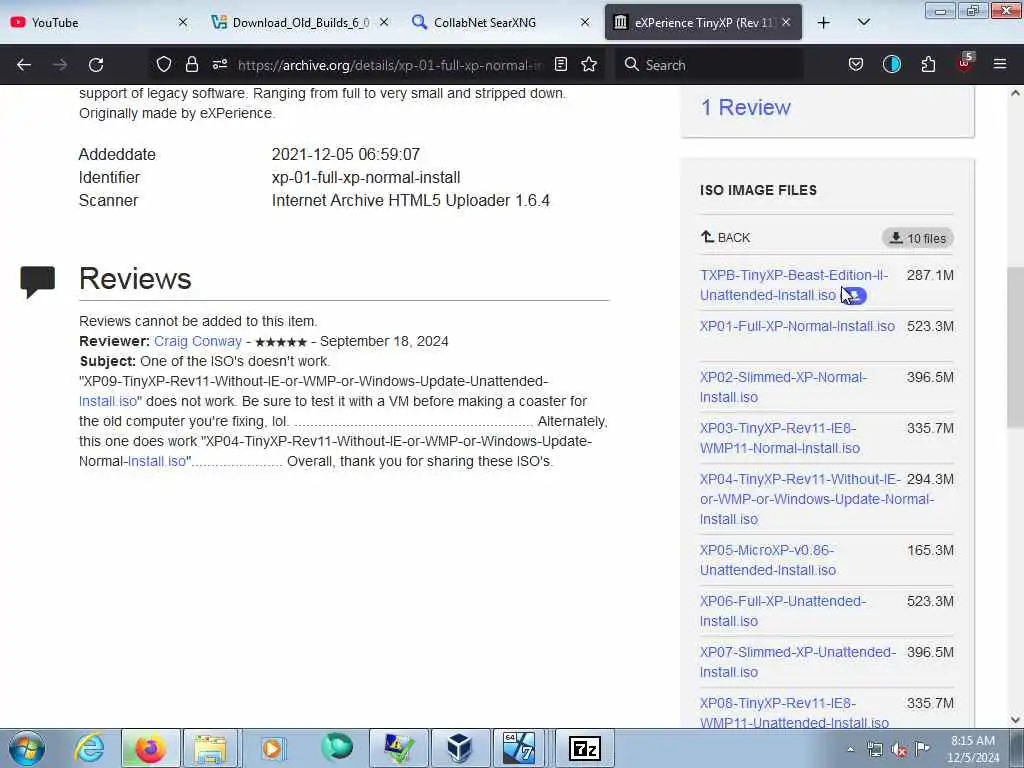Click the scrollbar up arrow
The height and width of the screenshot is (768, 1024).
pos(1015,93)
